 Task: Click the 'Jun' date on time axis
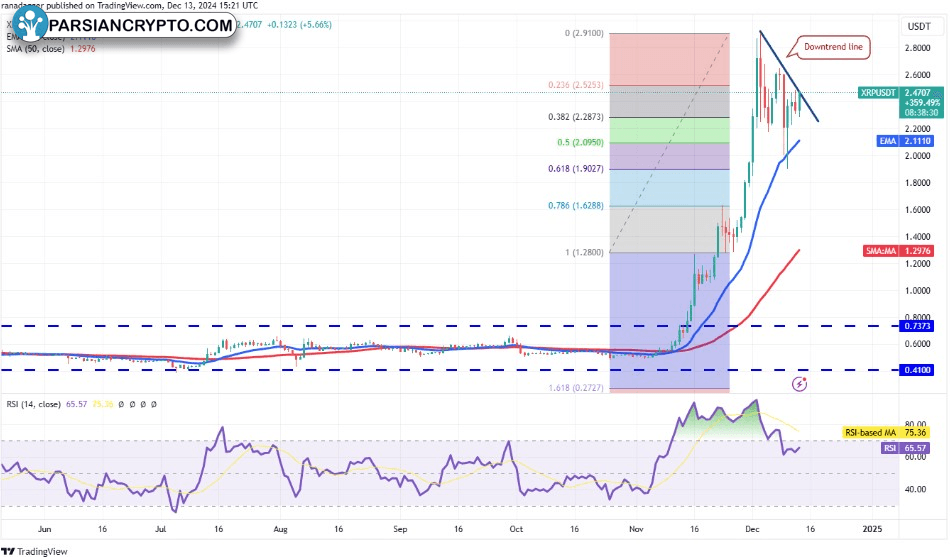point(45,529)
